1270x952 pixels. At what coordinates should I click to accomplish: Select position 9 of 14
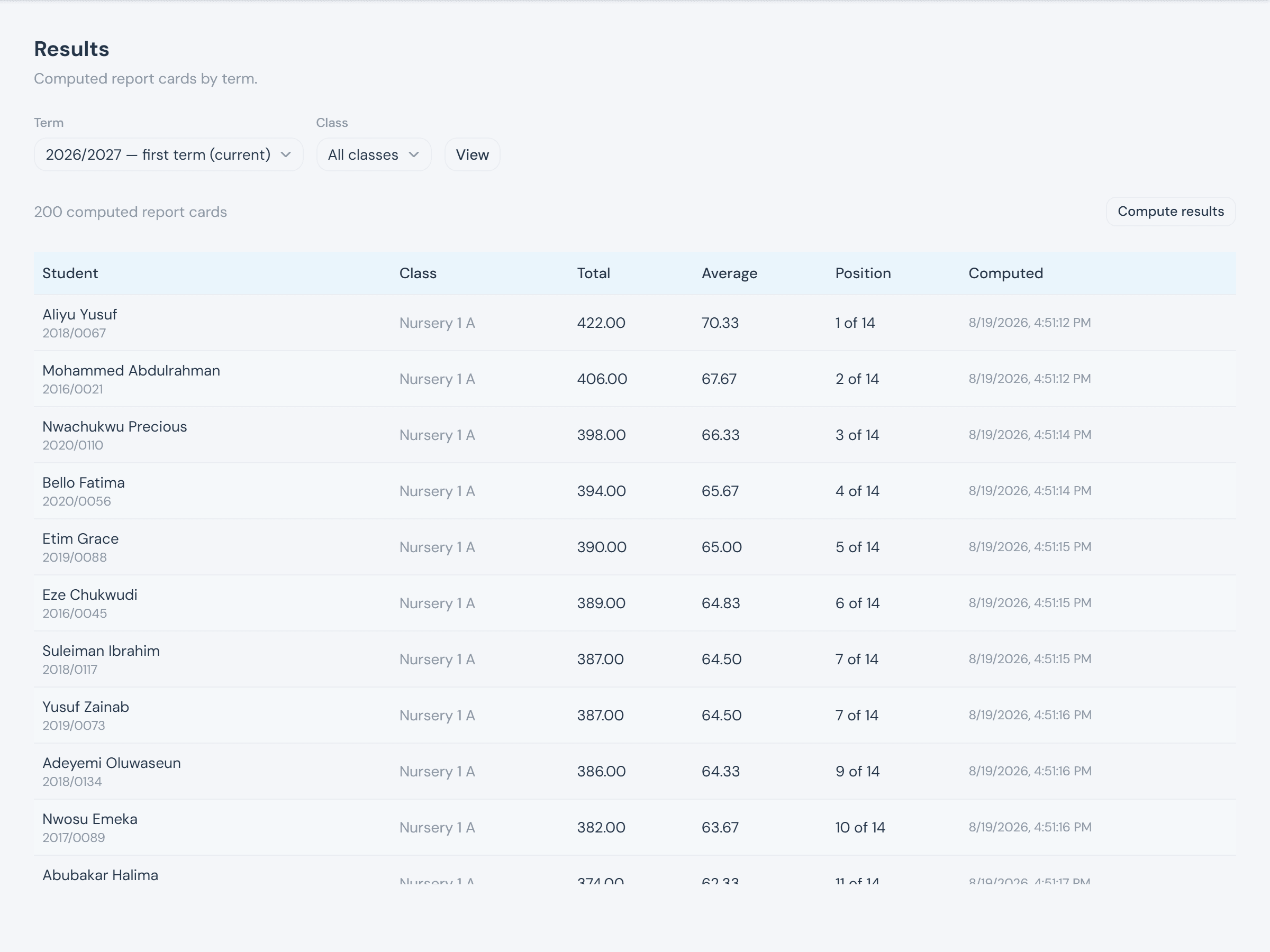tap(857, 771)
